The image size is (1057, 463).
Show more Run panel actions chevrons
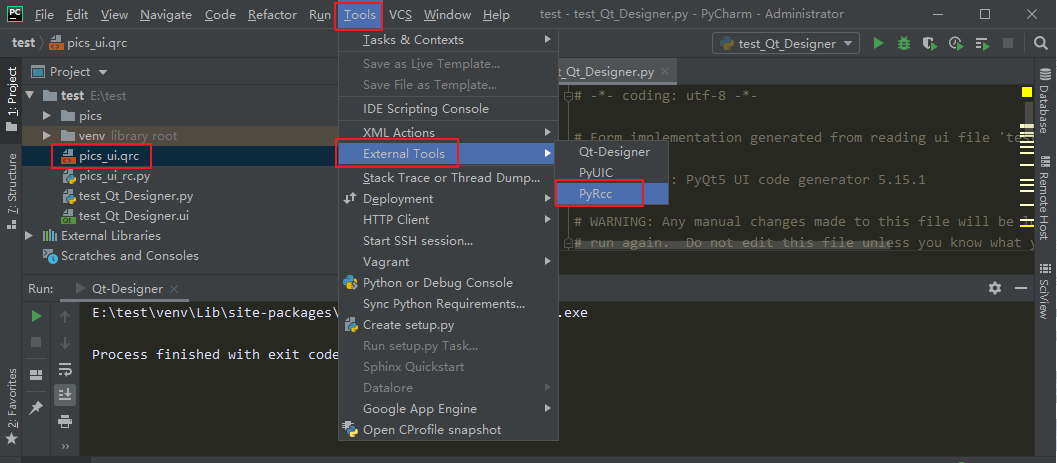[x=65, y=446]
